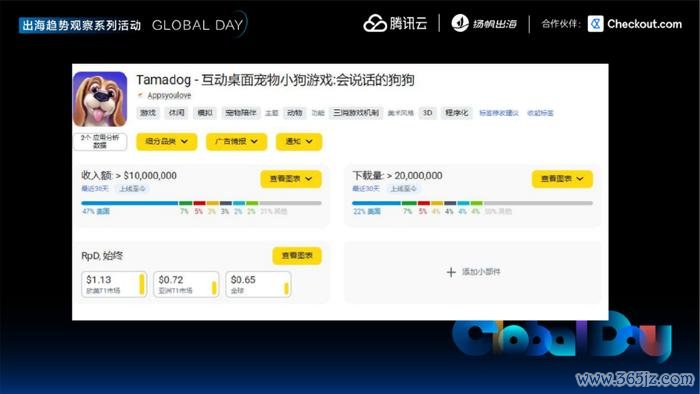Click the $0.65 全球 RpD card
Viewport: 700px width, 394px height.
point(258,284)
